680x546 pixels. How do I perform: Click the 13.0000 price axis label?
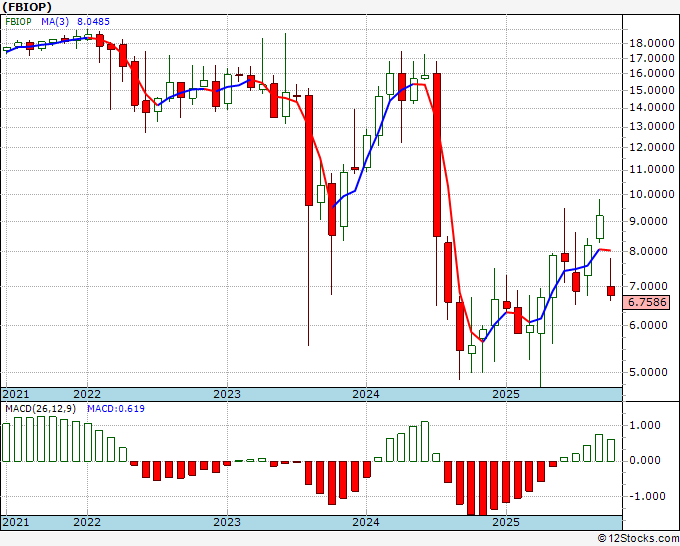point(652,127)
